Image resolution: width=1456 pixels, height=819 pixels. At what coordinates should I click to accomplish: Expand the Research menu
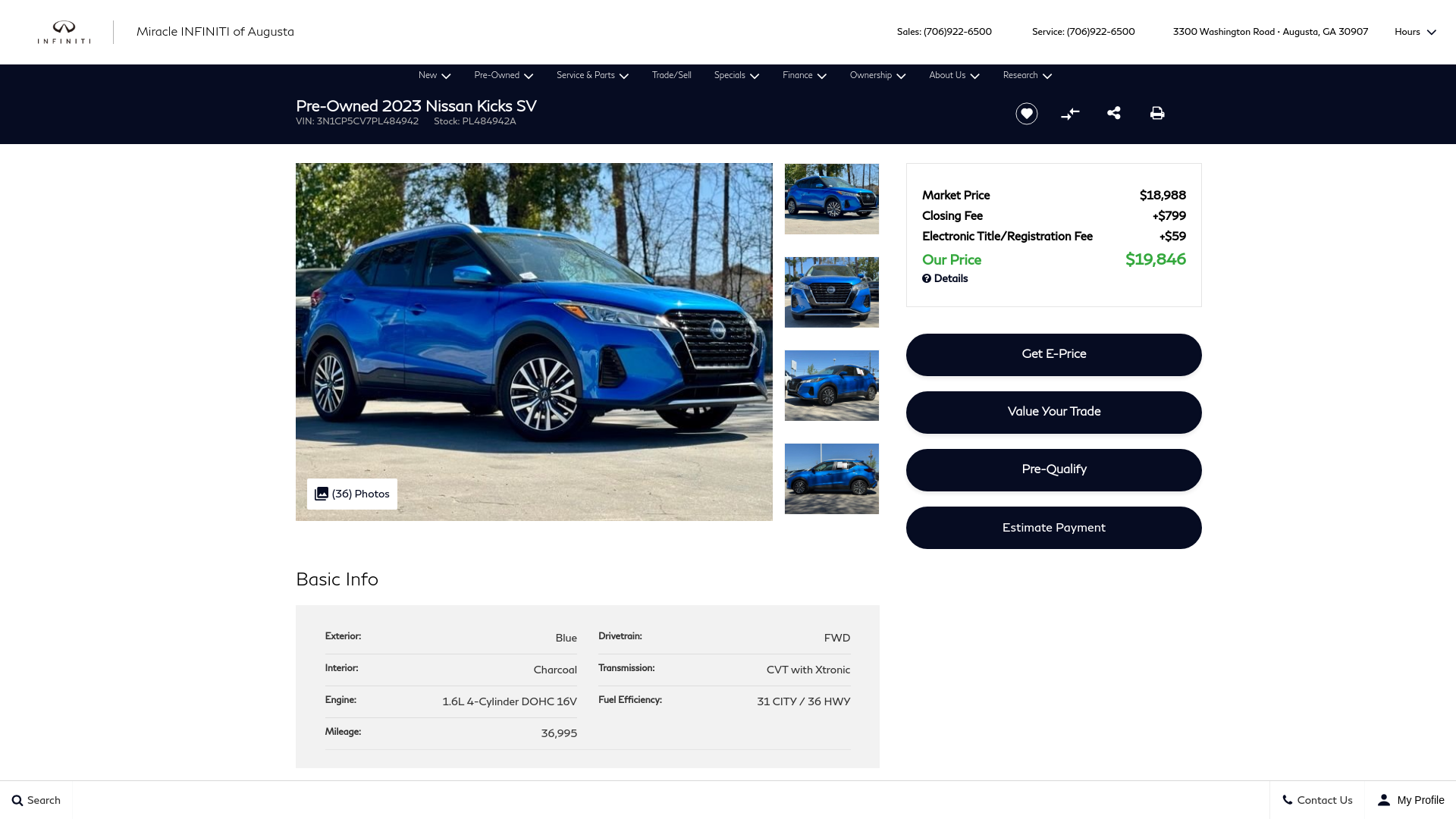tap(1028, 75)
